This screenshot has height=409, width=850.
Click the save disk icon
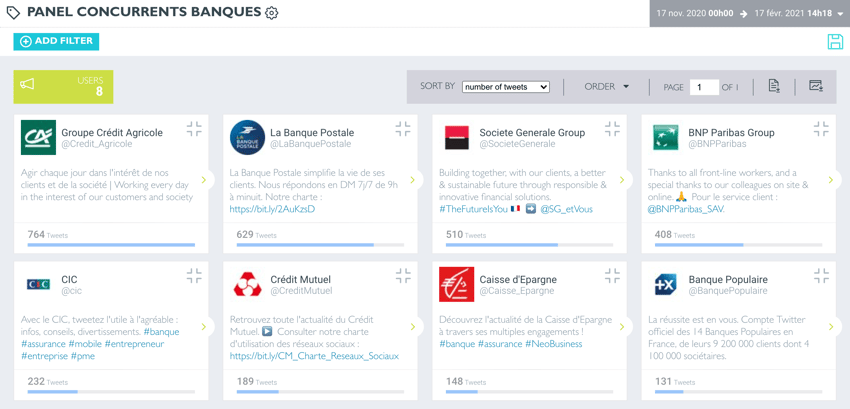coord(835,42)
